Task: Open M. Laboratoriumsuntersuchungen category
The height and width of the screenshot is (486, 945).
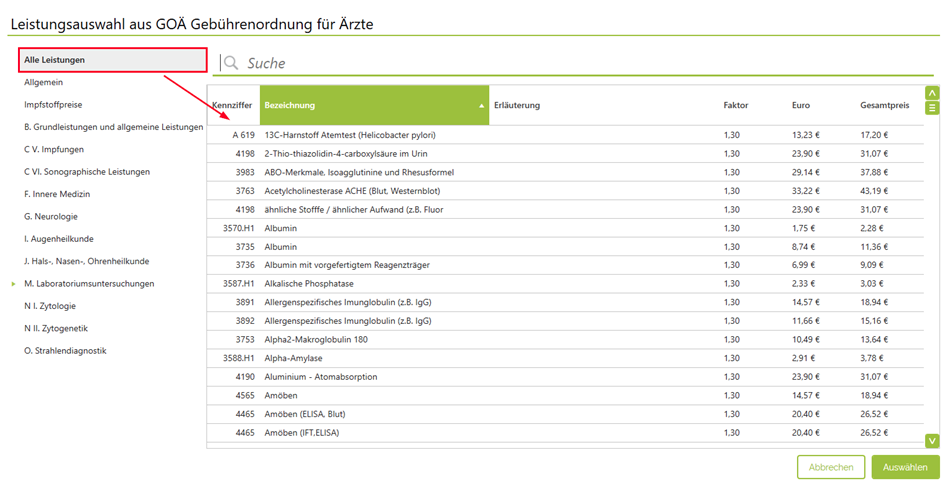Action: click(89, 283)
